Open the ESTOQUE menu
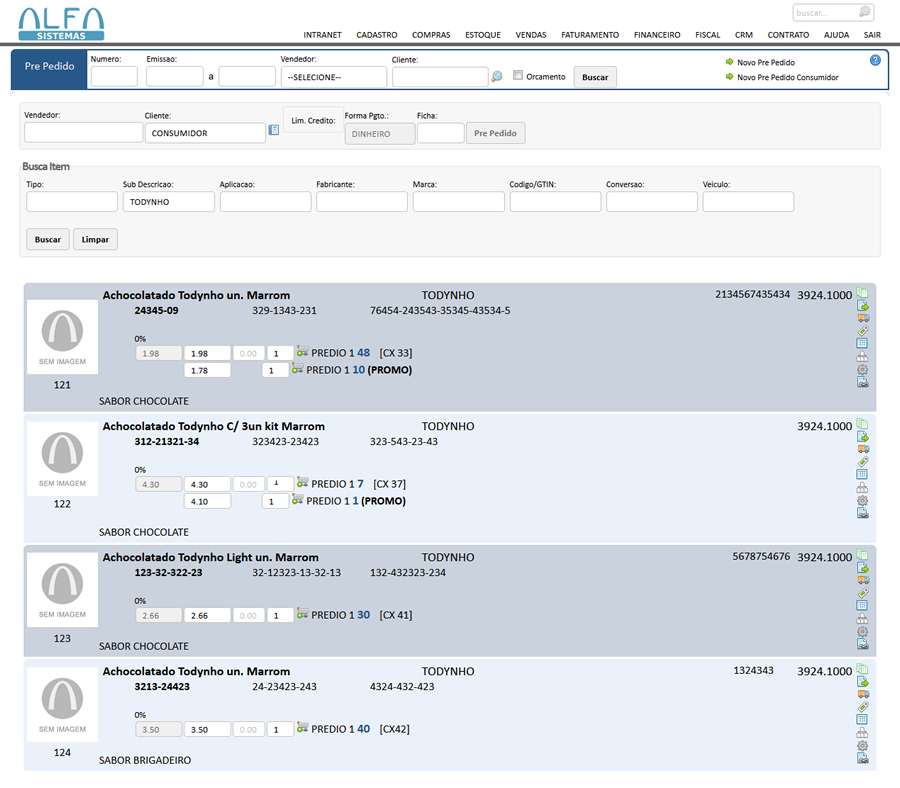This screenshot has width=900, height=788. (x=483, y=35)
